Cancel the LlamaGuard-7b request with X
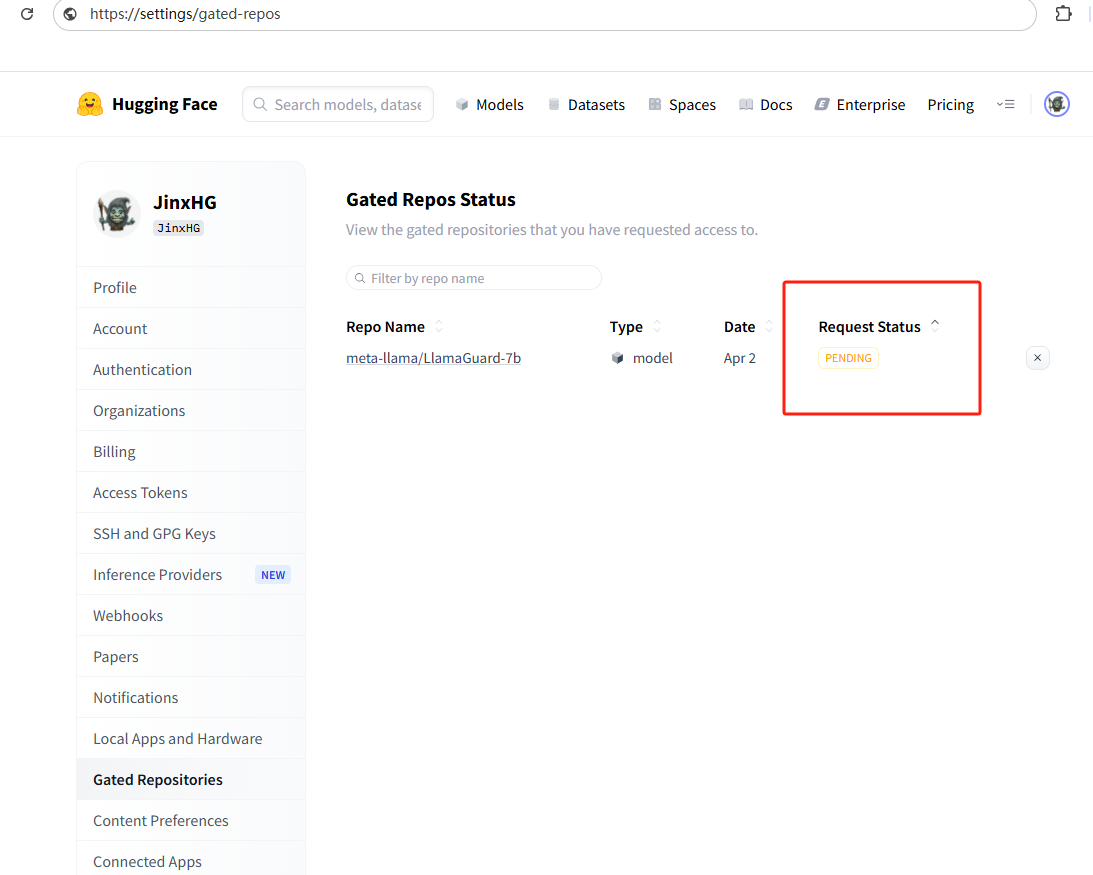This screenshot has height=875, width=1093. click(1037, 358)
